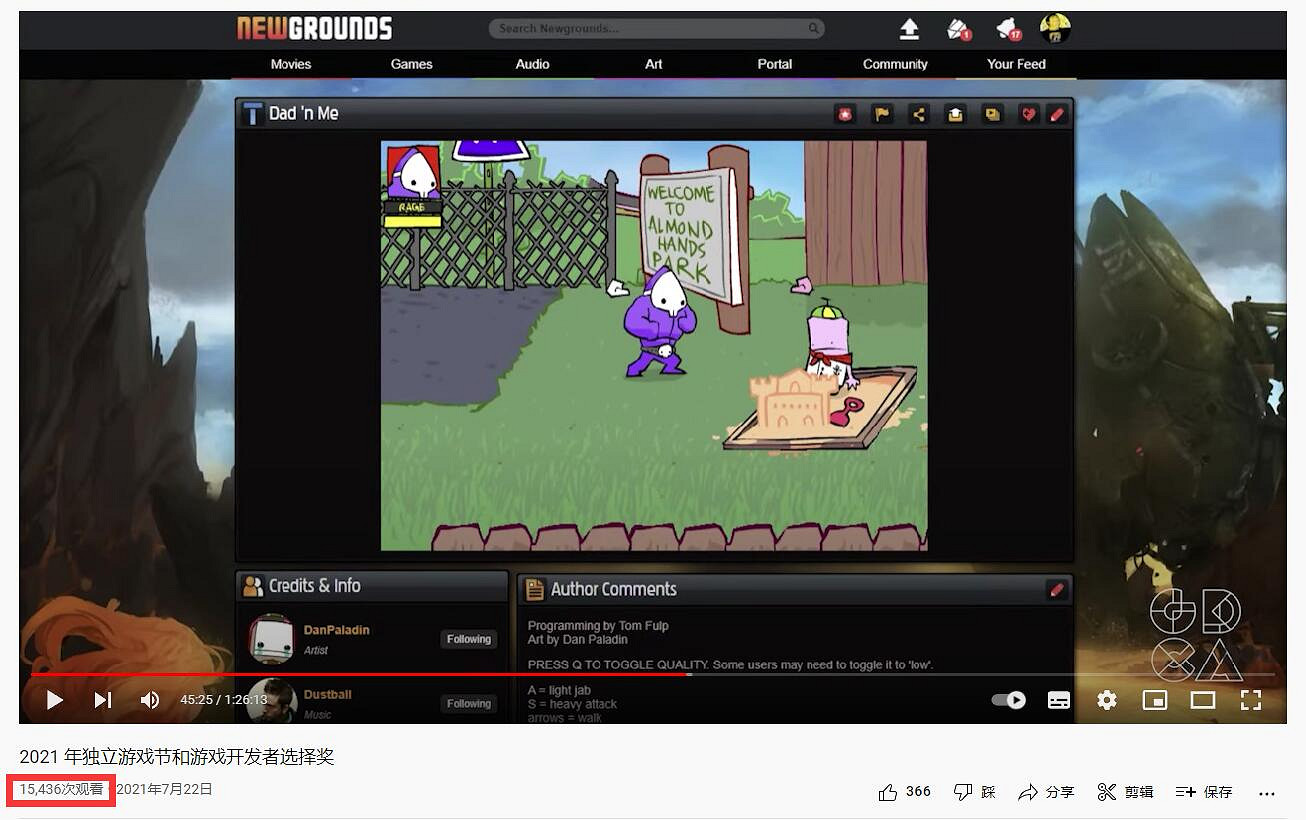Activate miniplayer mode
Screen dimensions: 1306x820
(1155, 700)
